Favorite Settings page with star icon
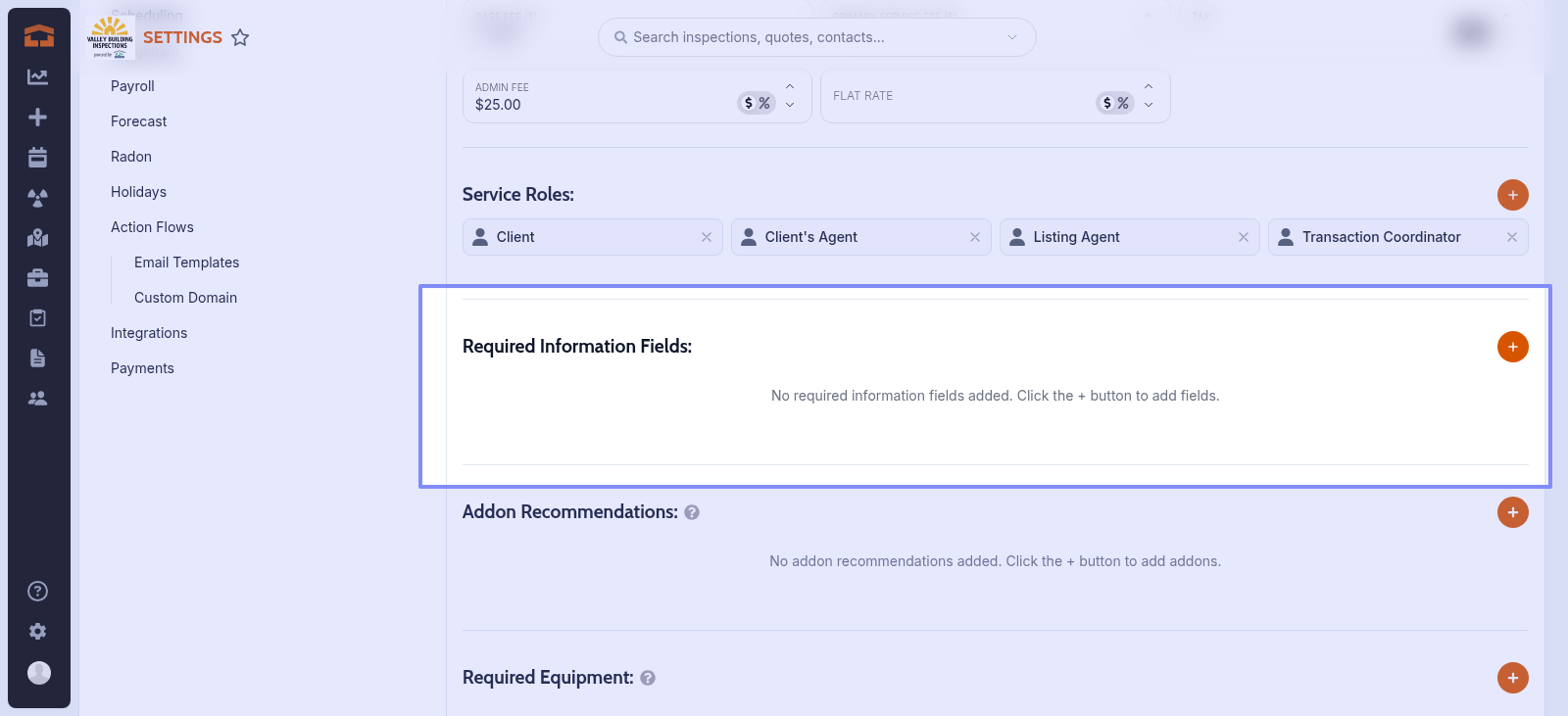 [240, 38]
